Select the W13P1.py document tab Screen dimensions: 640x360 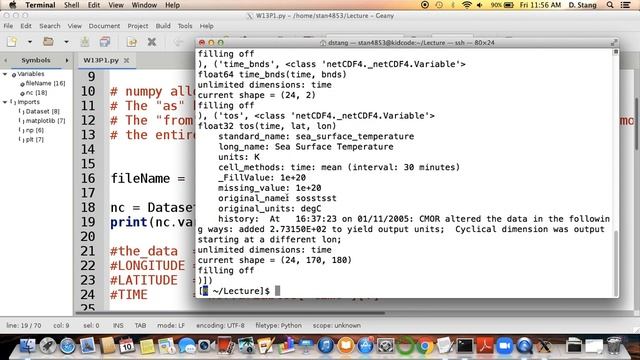101,60
